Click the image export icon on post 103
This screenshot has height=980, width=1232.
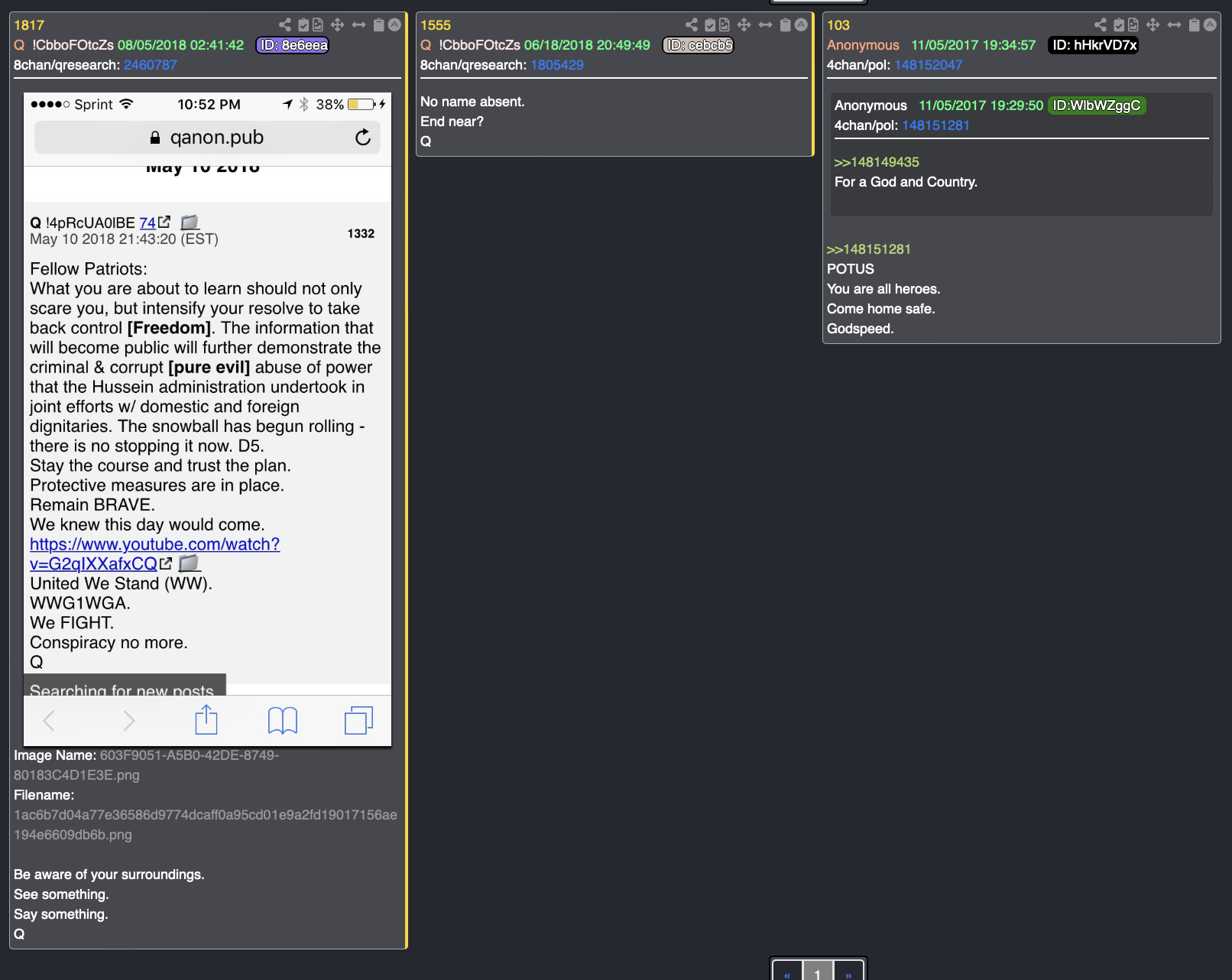(1133, 24)
